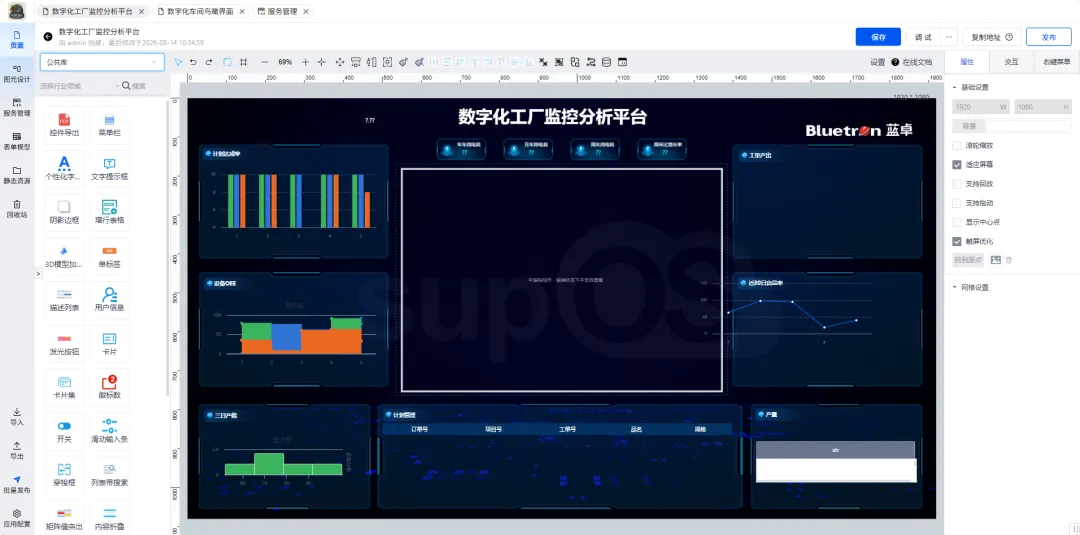The image size is (1080, 535).
Task: Open 静态资源 in left sidebar
Action: [x=17, y=175]
